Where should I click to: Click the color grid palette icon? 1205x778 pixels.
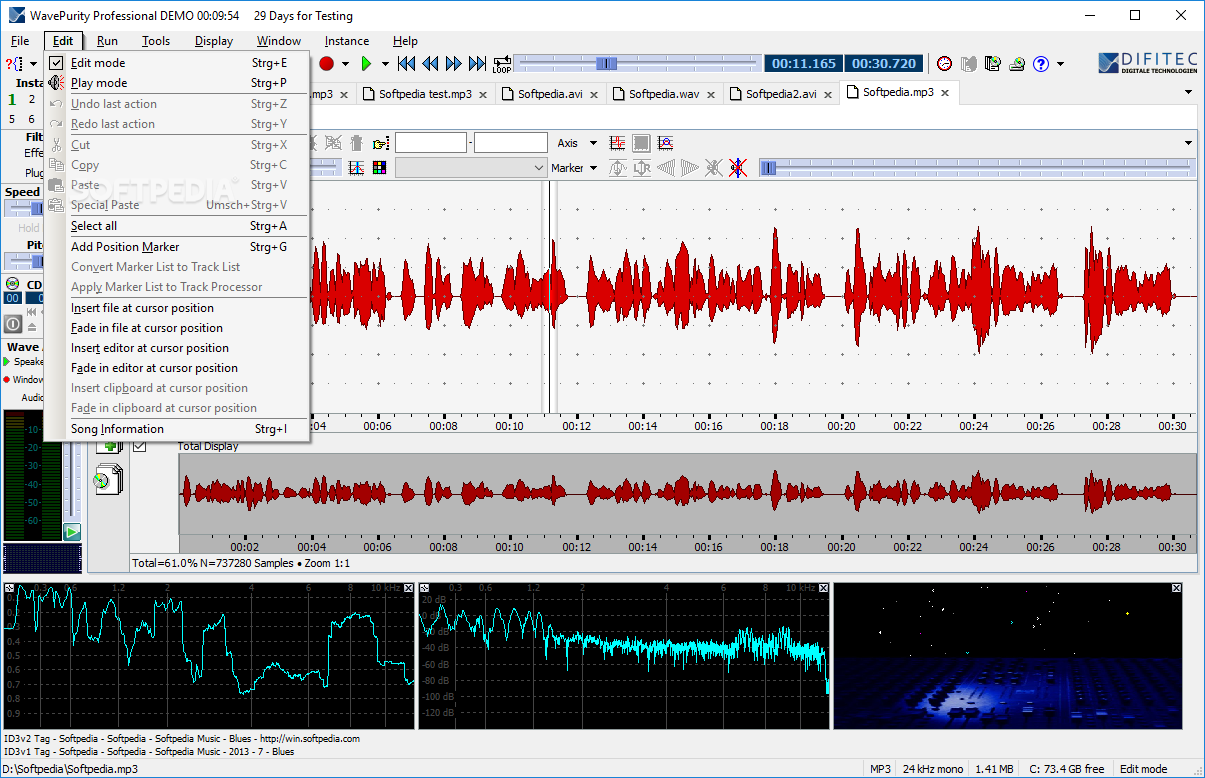point(379,168)
